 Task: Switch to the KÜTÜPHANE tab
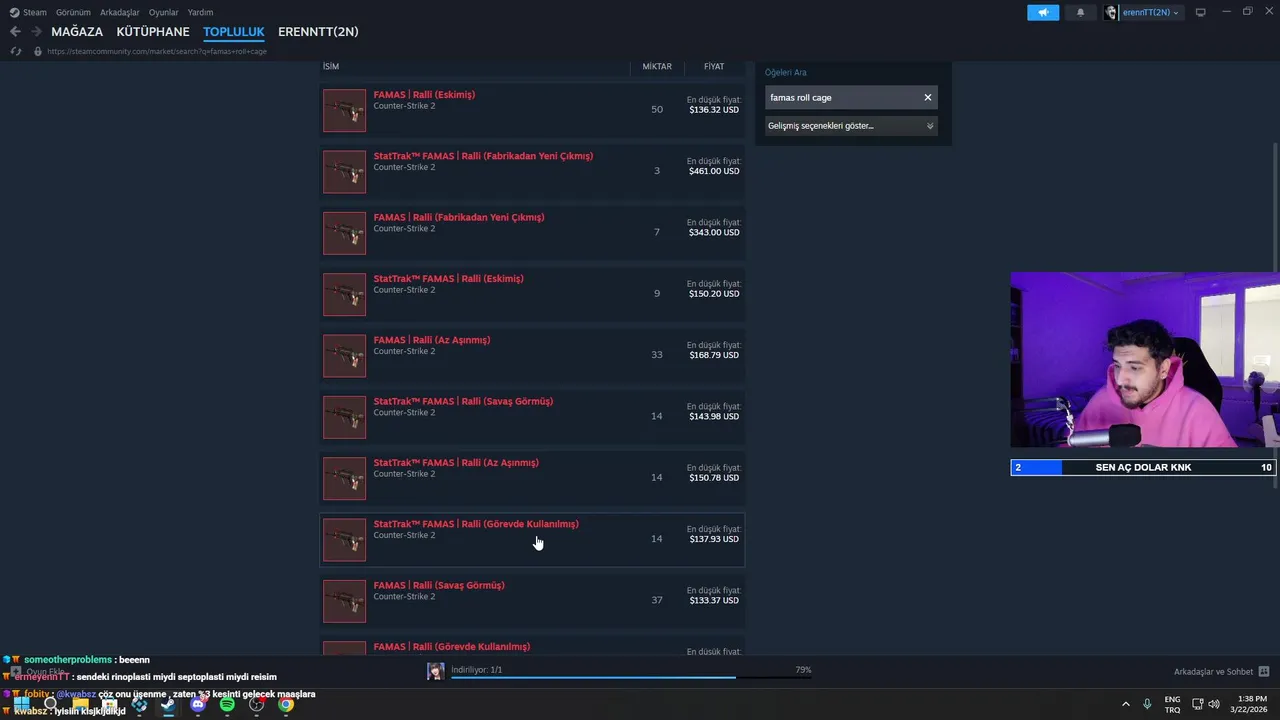click(x=153, y=32)
